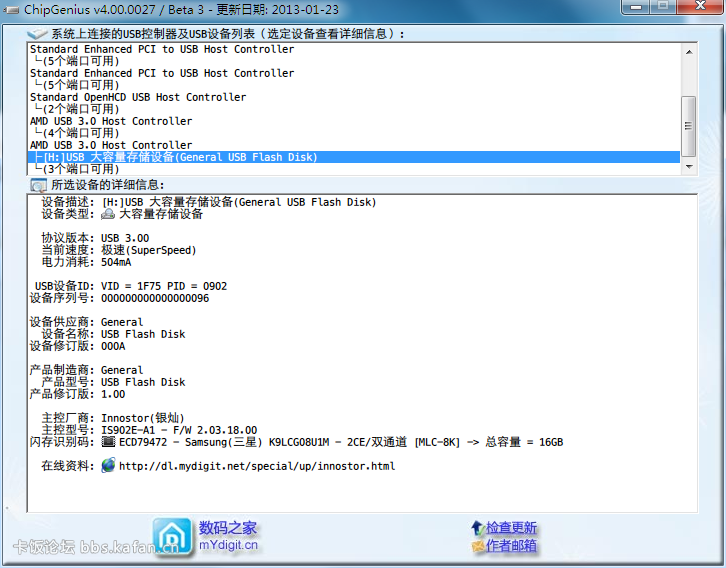Click the 系统上连接的USB控制器 header label
This screenshot has width=726, height=568.
click(x=228, y=34)
